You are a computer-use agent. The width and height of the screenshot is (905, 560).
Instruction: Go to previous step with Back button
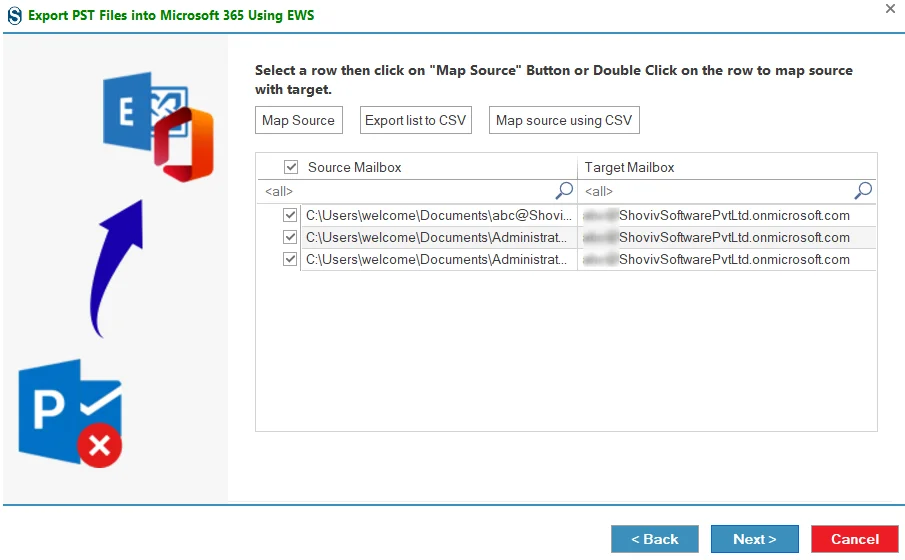[655, 539]
